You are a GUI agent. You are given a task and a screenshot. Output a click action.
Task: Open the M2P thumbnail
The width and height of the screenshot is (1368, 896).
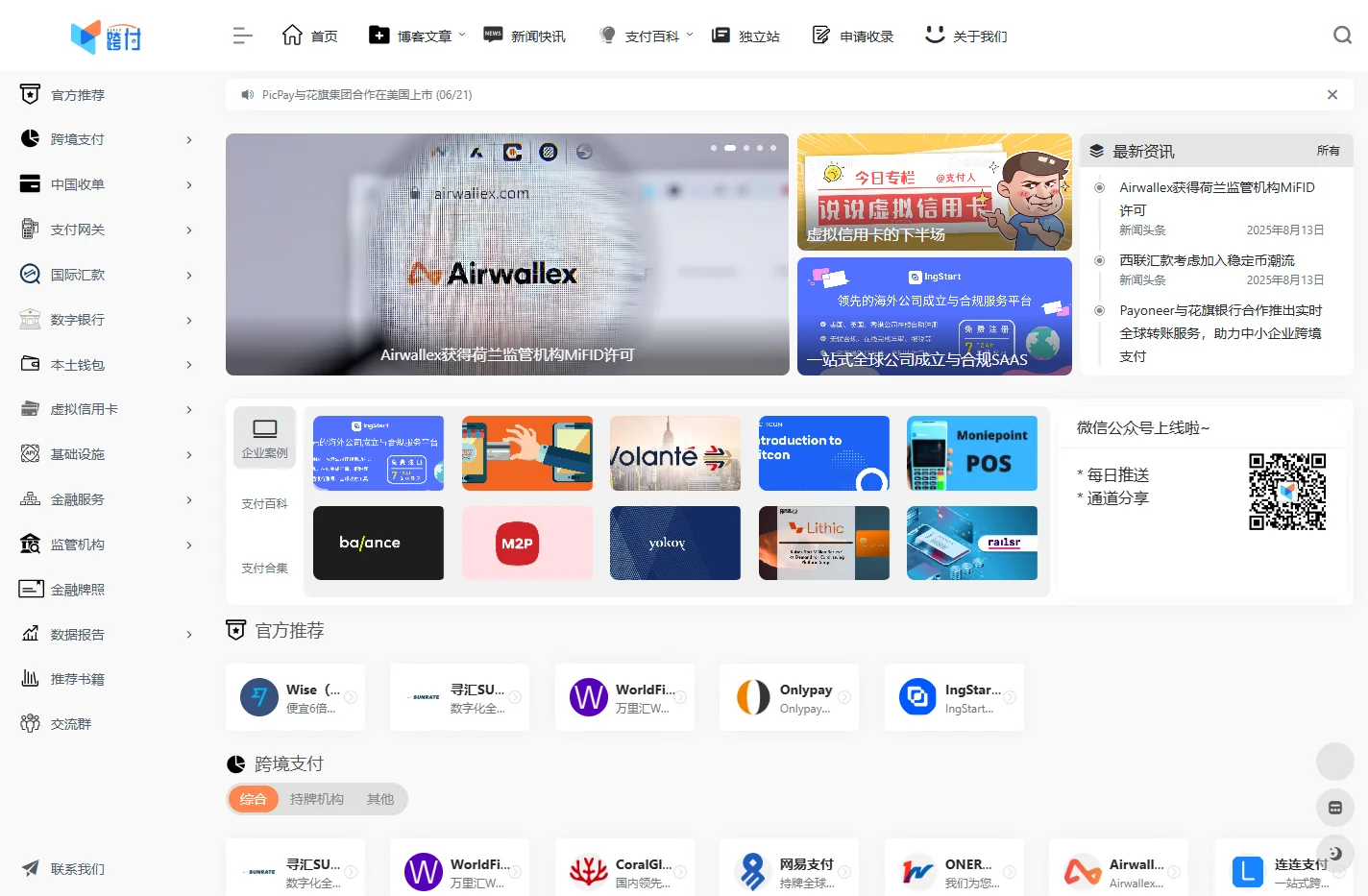click(x=527, y=543)
